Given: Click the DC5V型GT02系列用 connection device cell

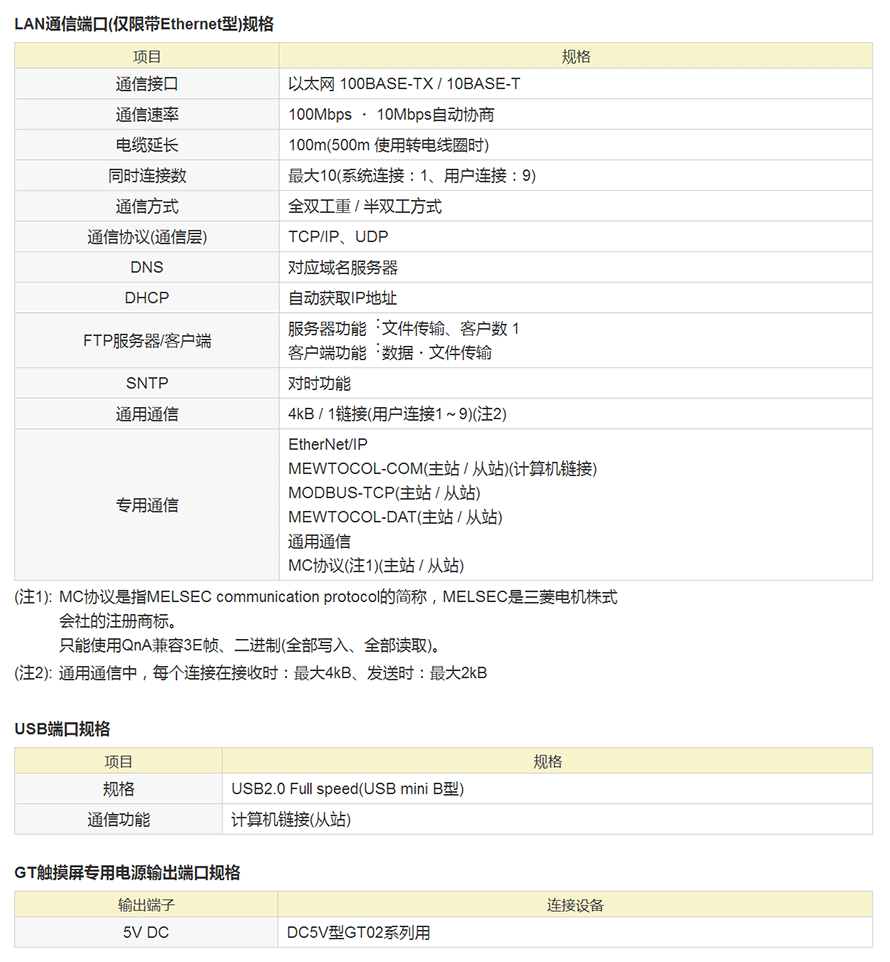Looking at the screenshot, I should tap(359, 933).
